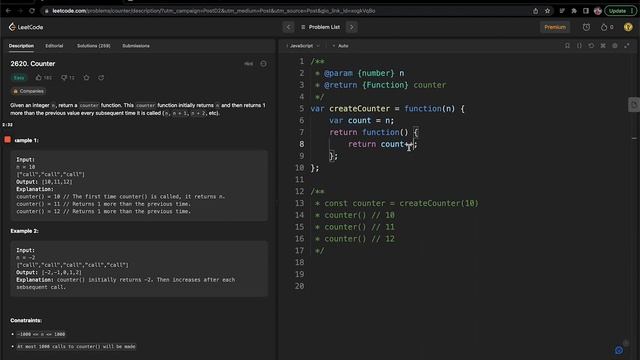Open the editor settings gear
The height and width of the screenshot is (360, 640).
click(615, 46)
